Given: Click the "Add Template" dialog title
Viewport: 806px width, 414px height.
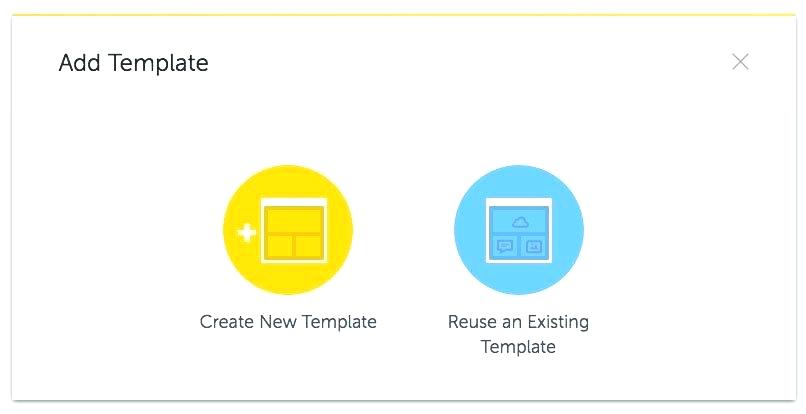Looking at the screenshot, I should [x=134, y=63].
